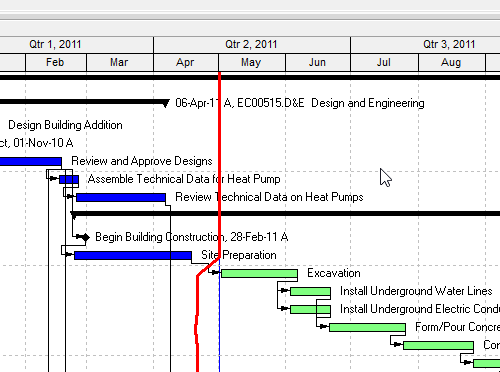Image resolution: width=500 pixels, height=372 pixels.
Task: Click the 'Site Preparation' label
Action: (239, 255)
